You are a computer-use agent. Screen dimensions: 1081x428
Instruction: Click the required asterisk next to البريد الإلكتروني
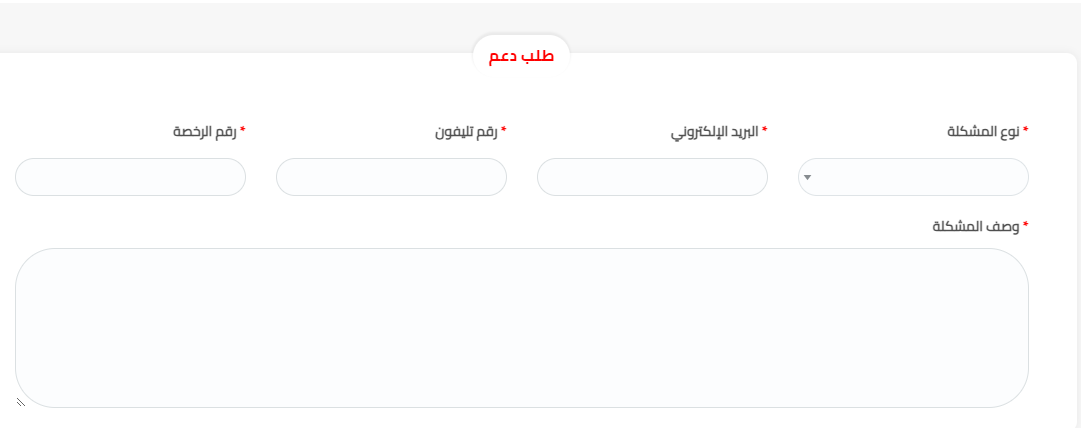pos(765,130)
